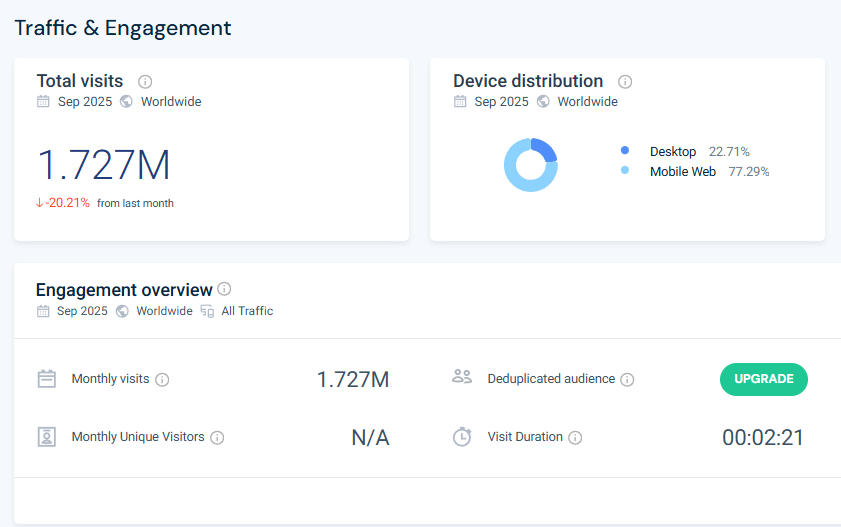The image size is (841, 527).
Task: Open the Engagement overview info tooltip icon
Action: 224,290
